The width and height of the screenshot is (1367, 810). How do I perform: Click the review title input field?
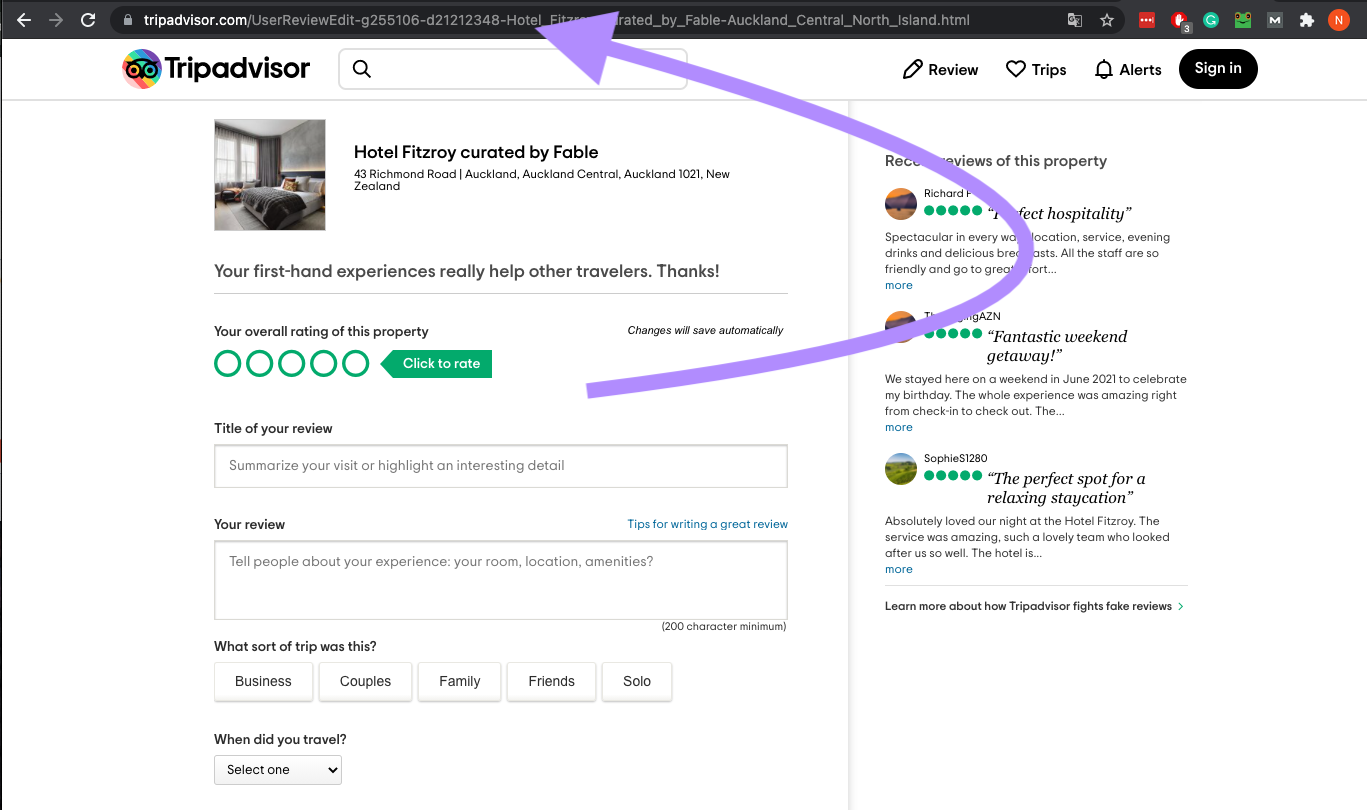click(500, 466)
